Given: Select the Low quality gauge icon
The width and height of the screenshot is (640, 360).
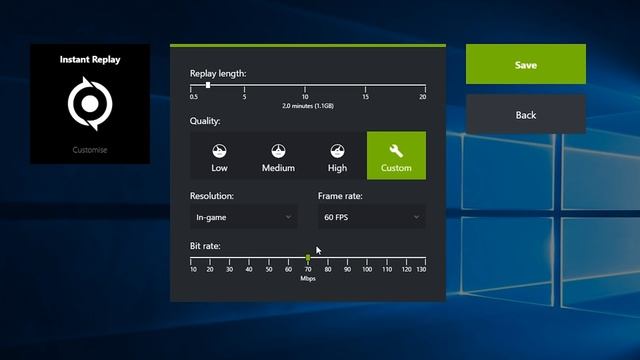Looking at the screenshot, I should click(219, 151).
